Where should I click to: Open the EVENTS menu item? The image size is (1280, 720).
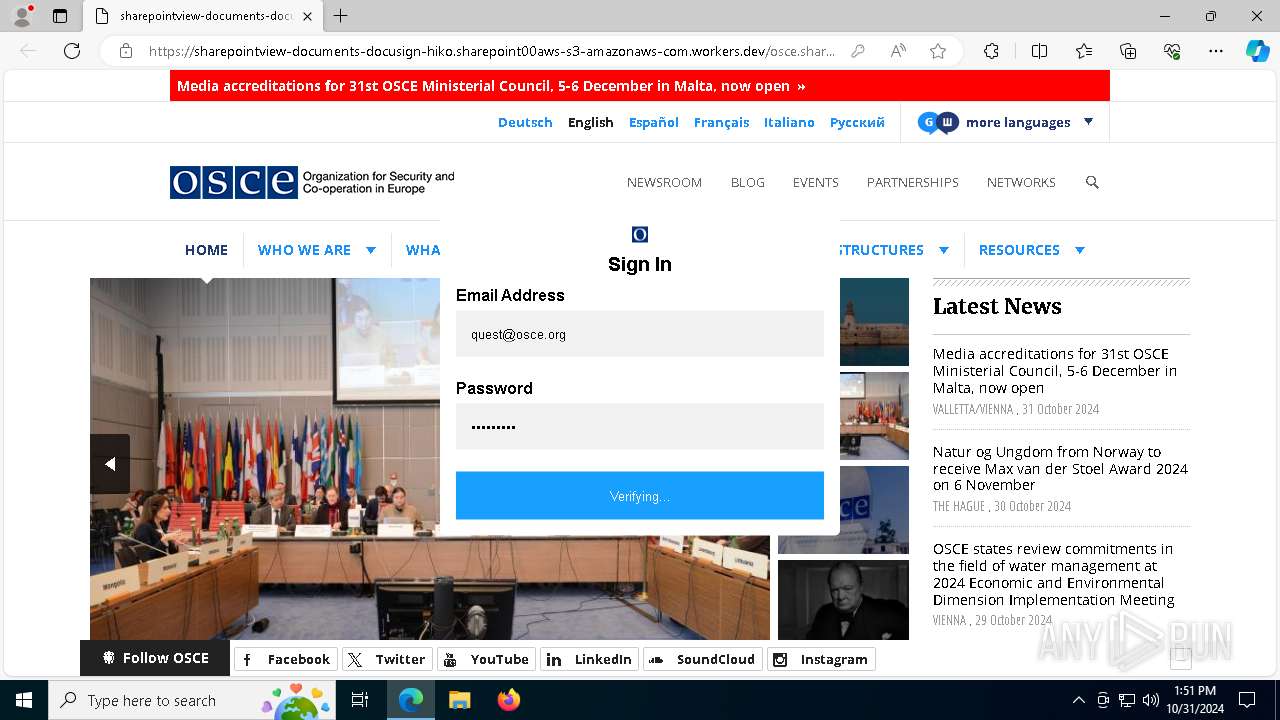pos(815,182)
